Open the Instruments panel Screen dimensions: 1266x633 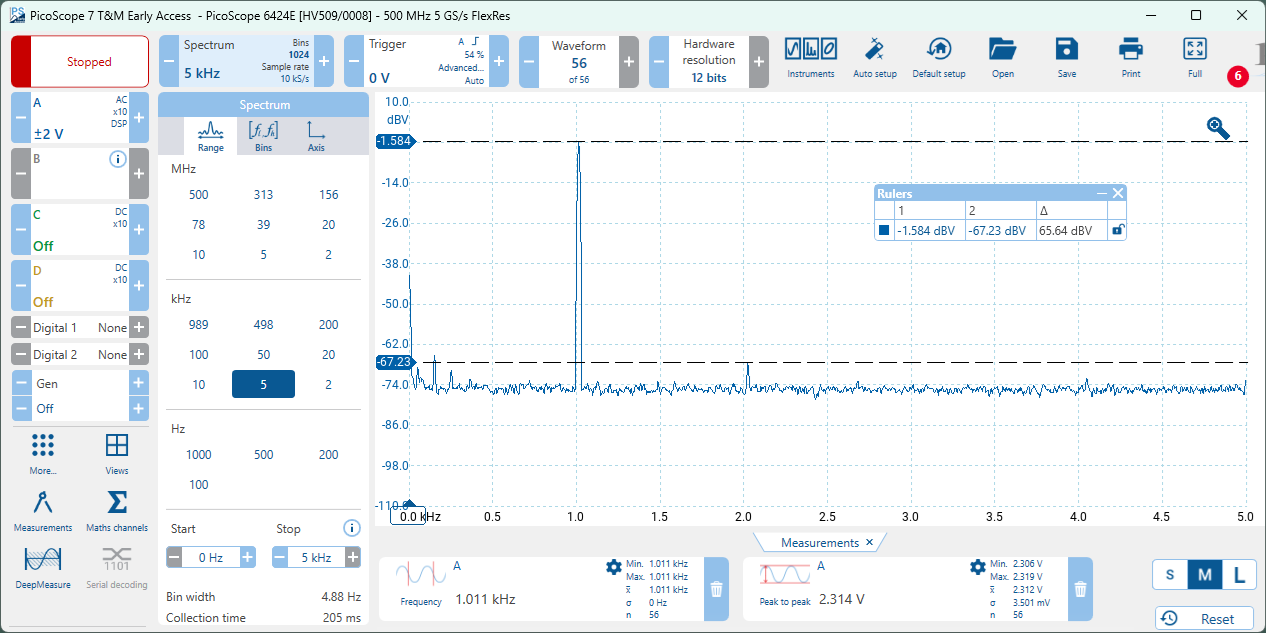pos(810,58)
